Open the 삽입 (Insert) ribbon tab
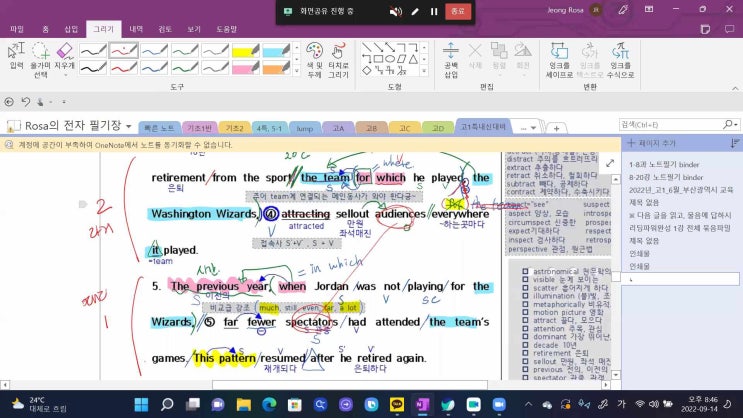The width and height of the screenshot is (743, 418). (70, 29)
